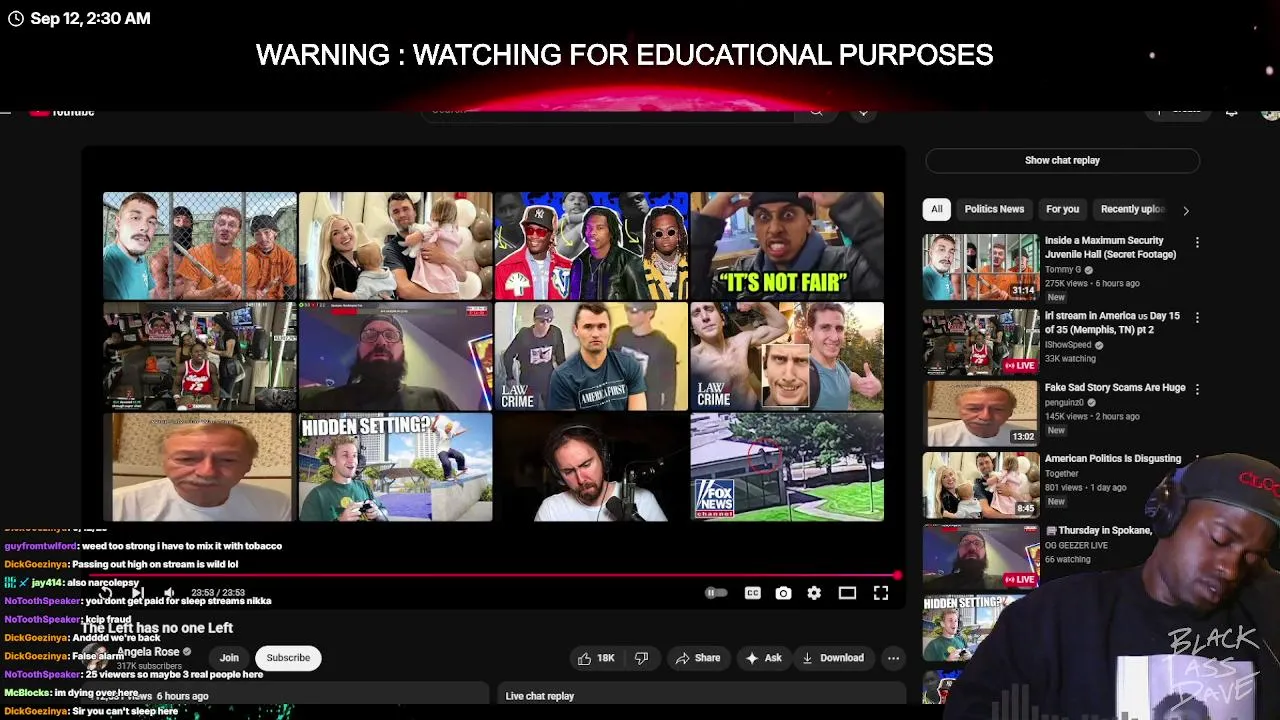This screenshot has width=1280, height=720.
Task: Open Inside a Maximum Security title
Action: (x=1110, y=247)
